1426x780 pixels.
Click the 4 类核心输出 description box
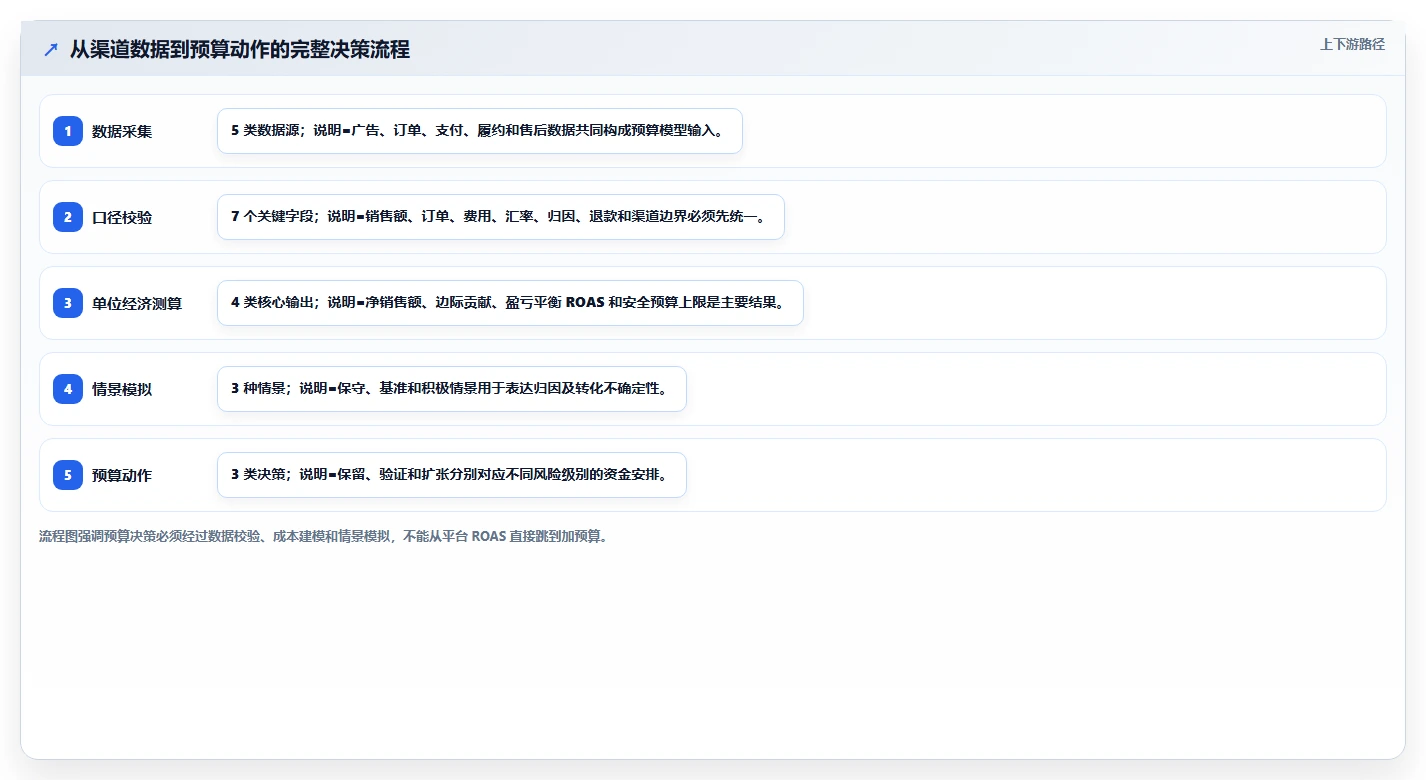coord(510,303)
